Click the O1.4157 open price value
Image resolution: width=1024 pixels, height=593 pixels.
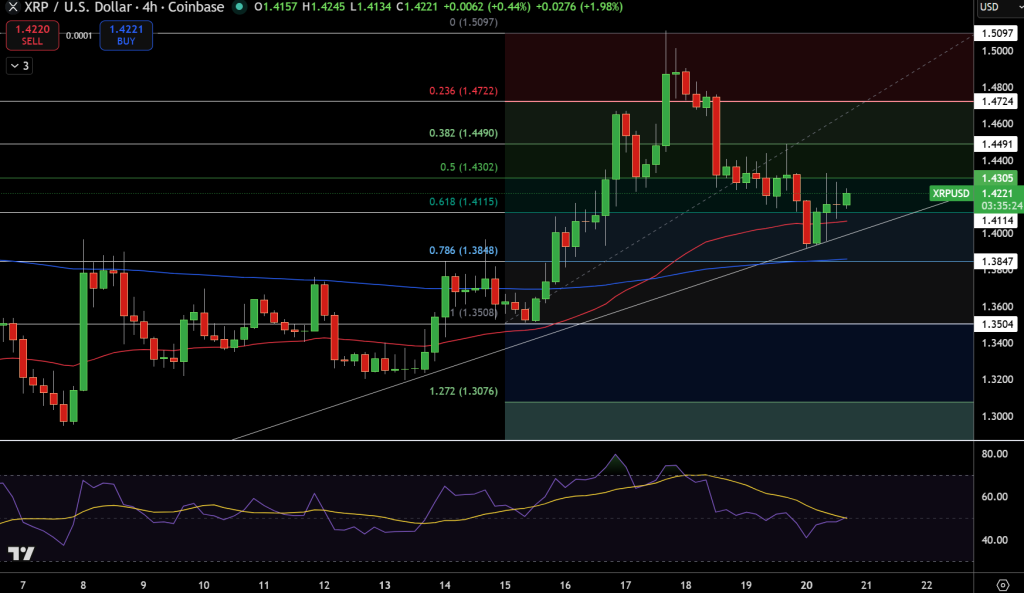[x=275, y=8]
